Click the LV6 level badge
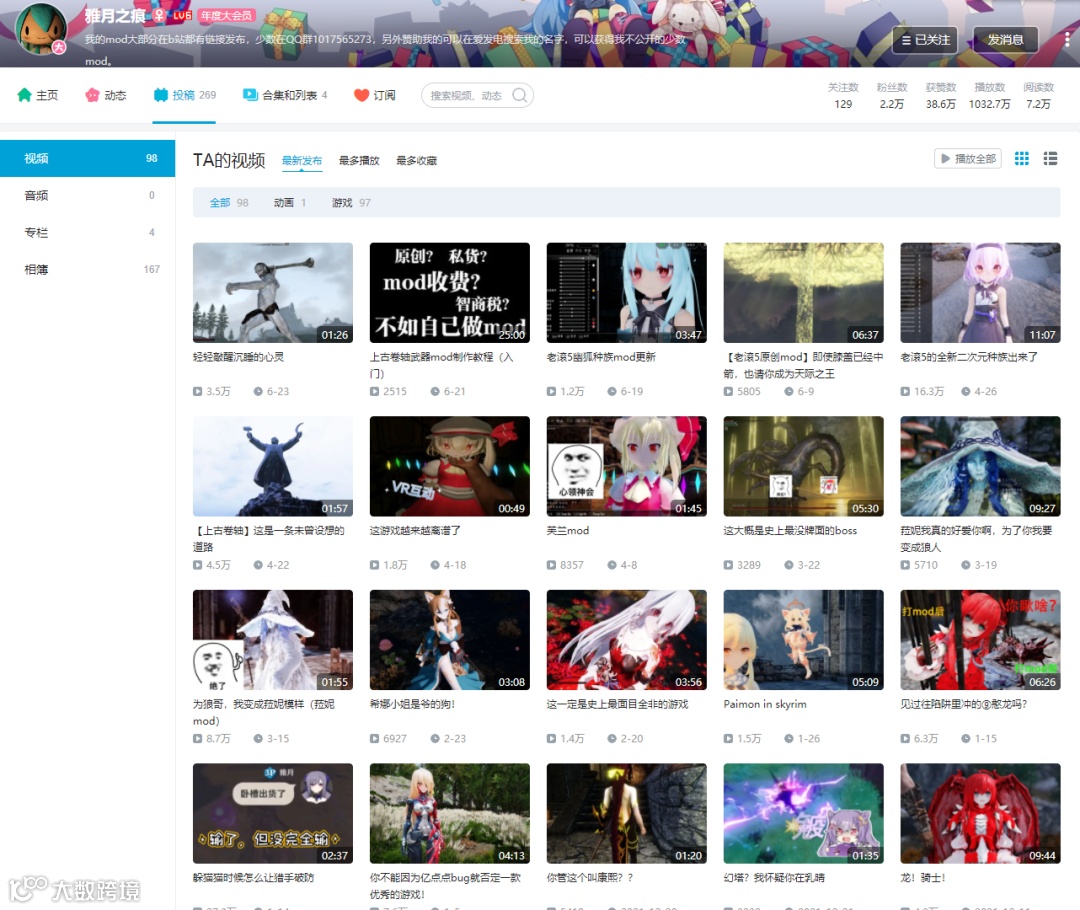This screenshot has height=910, width=1080. (x=182, y=15)
